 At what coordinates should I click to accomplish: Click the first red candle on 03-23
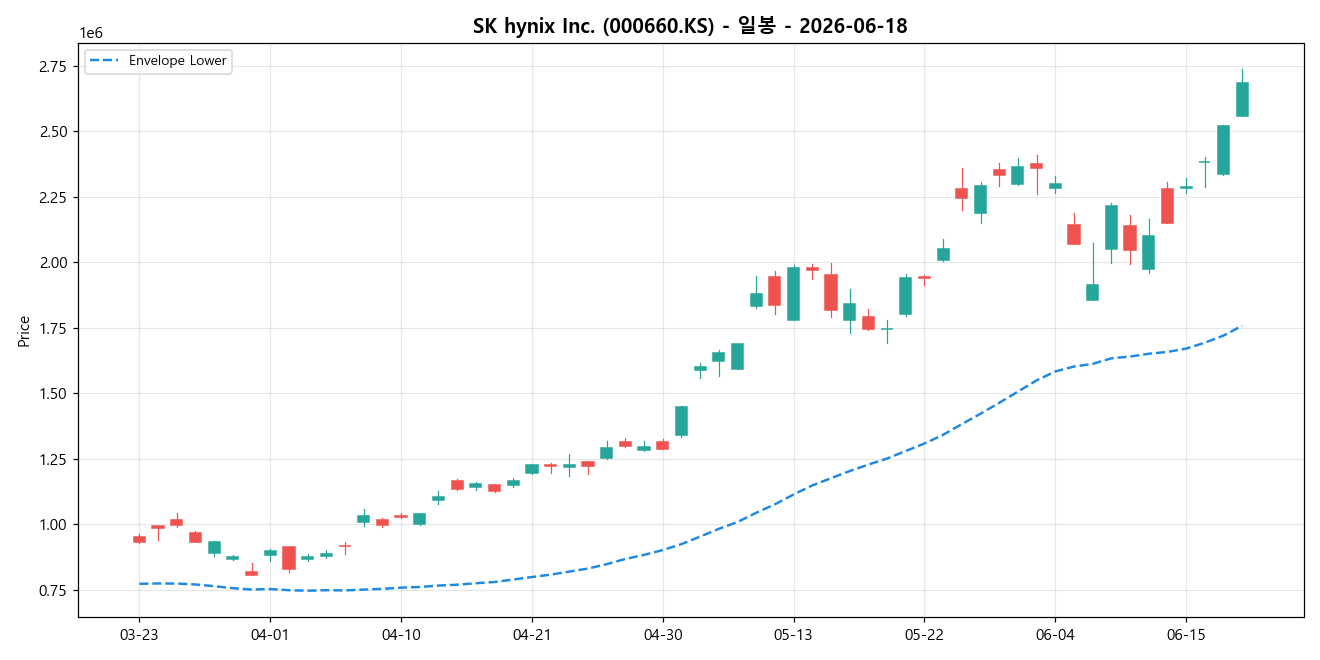[139, 540]
